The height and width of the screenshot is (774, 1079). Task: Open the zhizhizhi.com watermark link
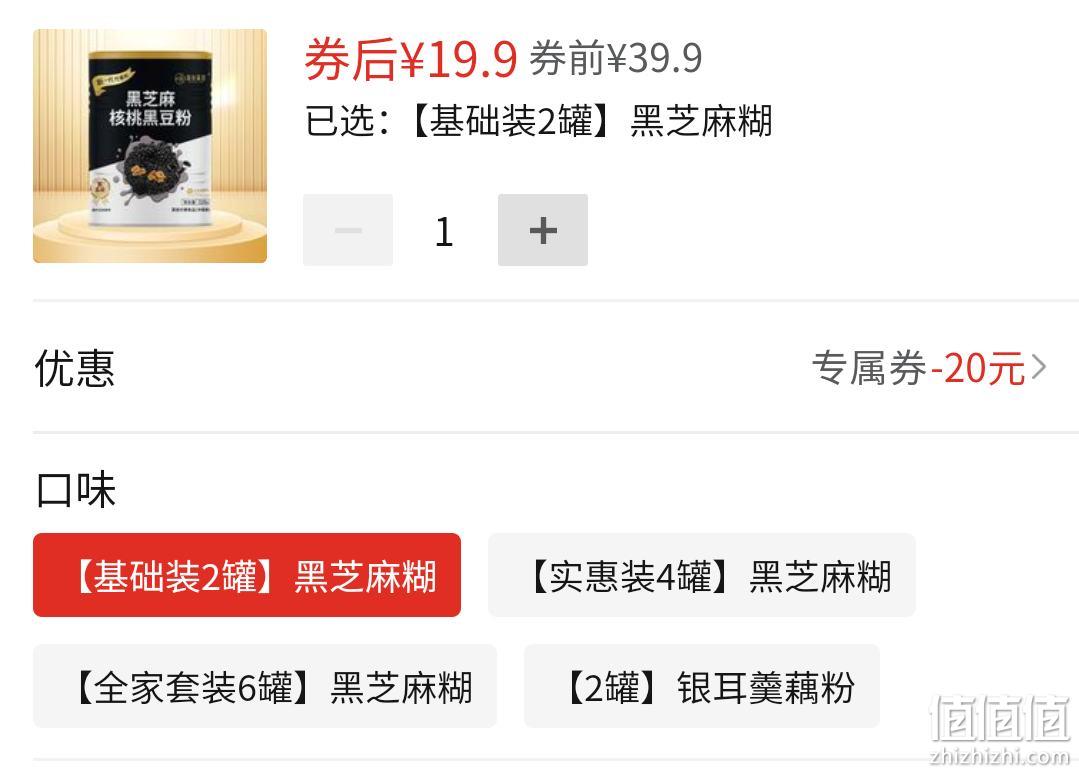click(x=999, y=756)
